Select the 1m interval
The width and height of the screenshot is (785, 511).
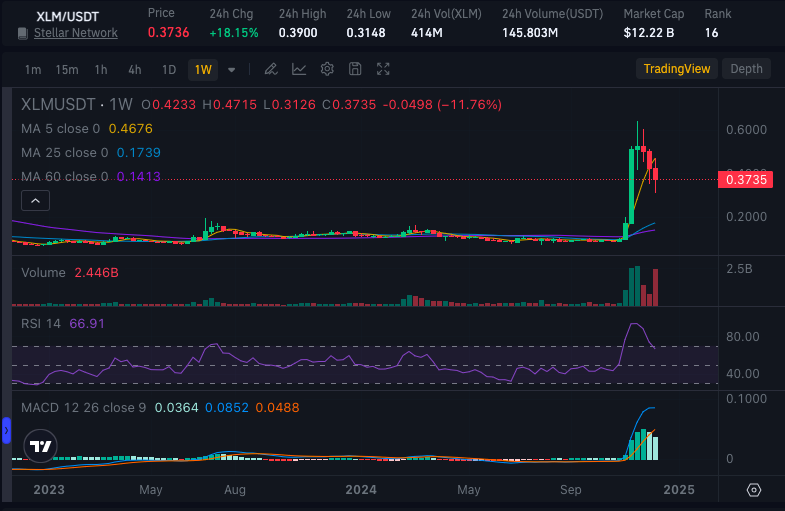[x=33, y=70]
